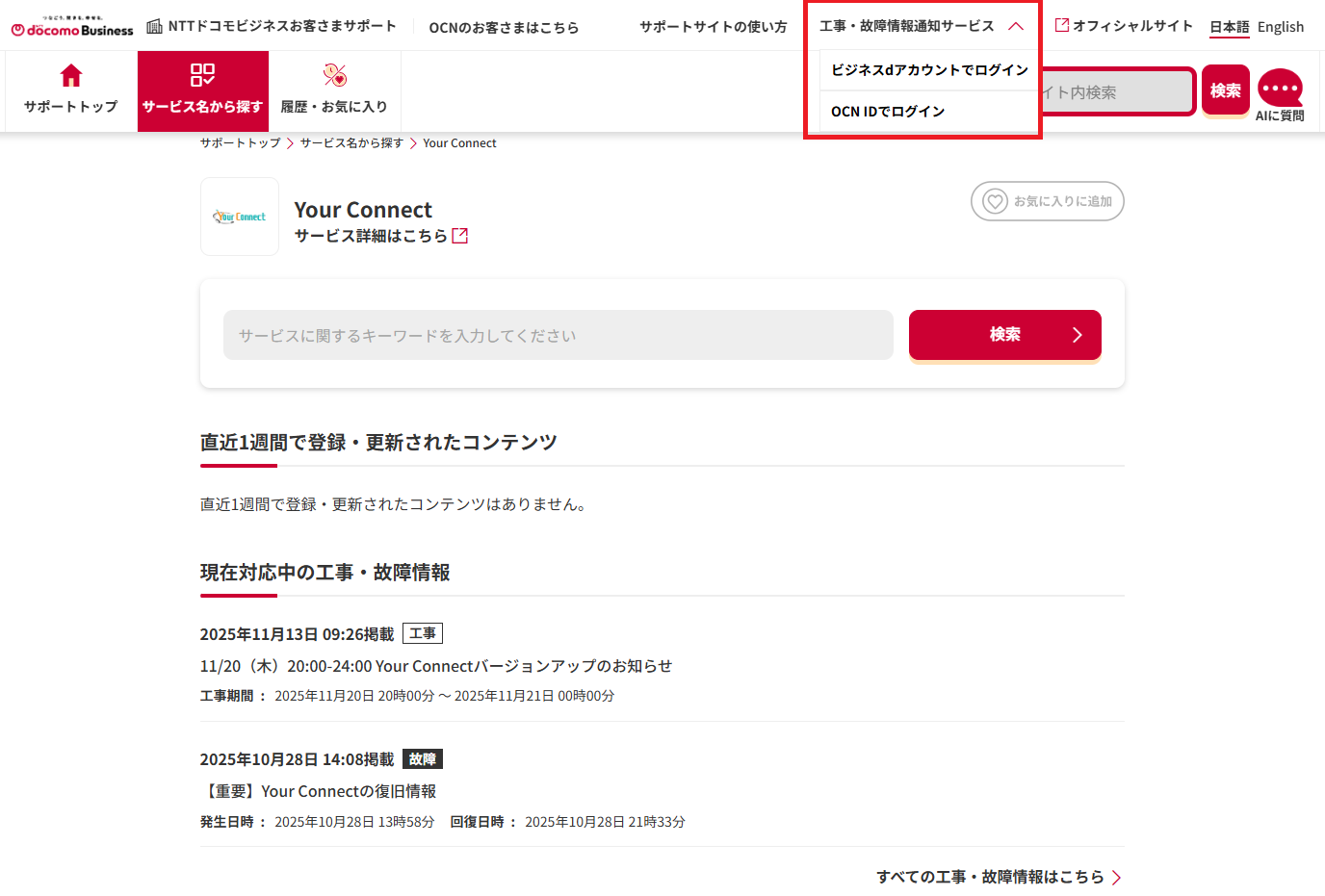Open the 【重要】Your Connectの復旧情報 notice
Image resolution: width=1325 pixels, height=896 pixels.
tap(319, 791)
